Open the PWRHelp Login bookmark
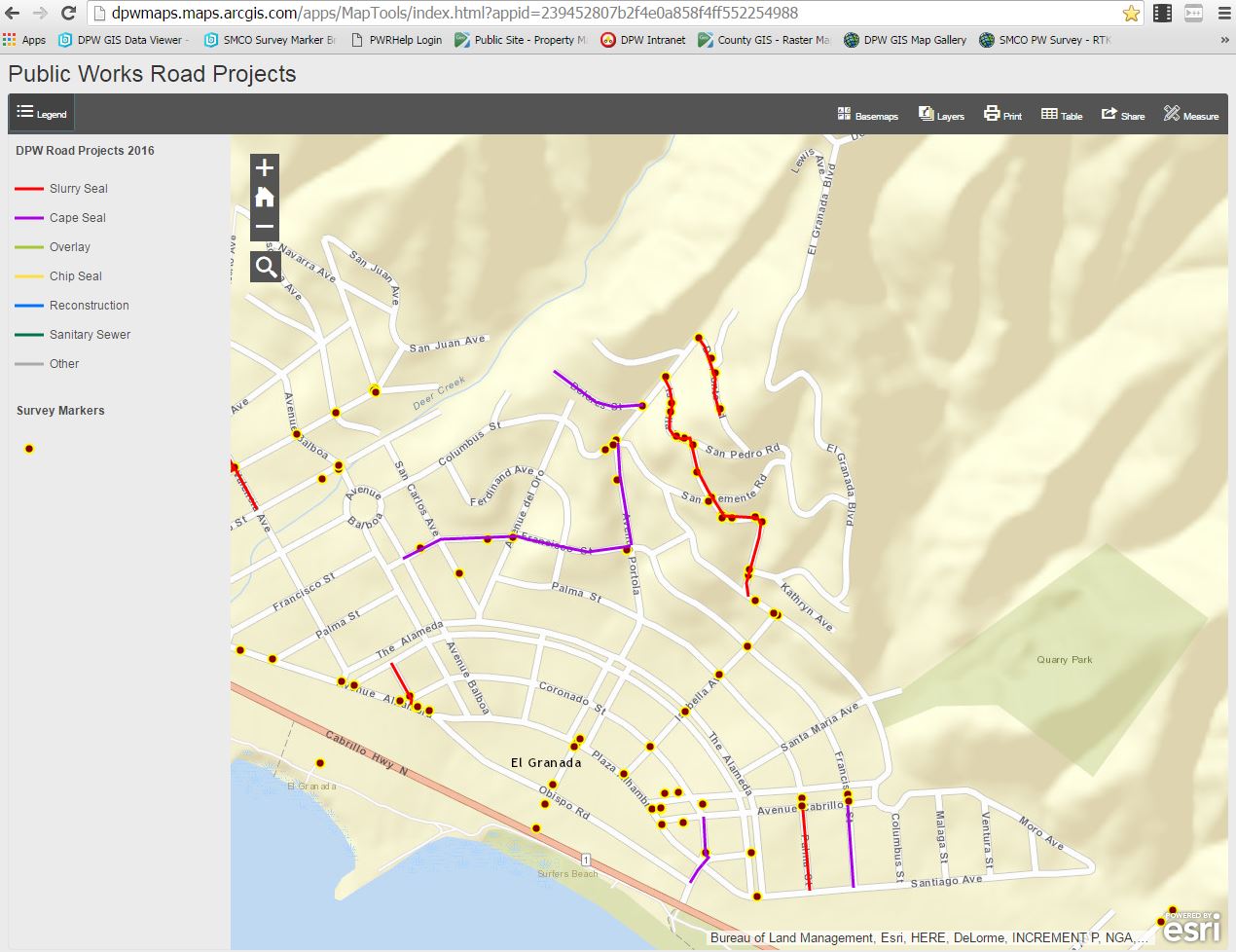The width and height of the screenshot is (1236, 952). [395, 40]
